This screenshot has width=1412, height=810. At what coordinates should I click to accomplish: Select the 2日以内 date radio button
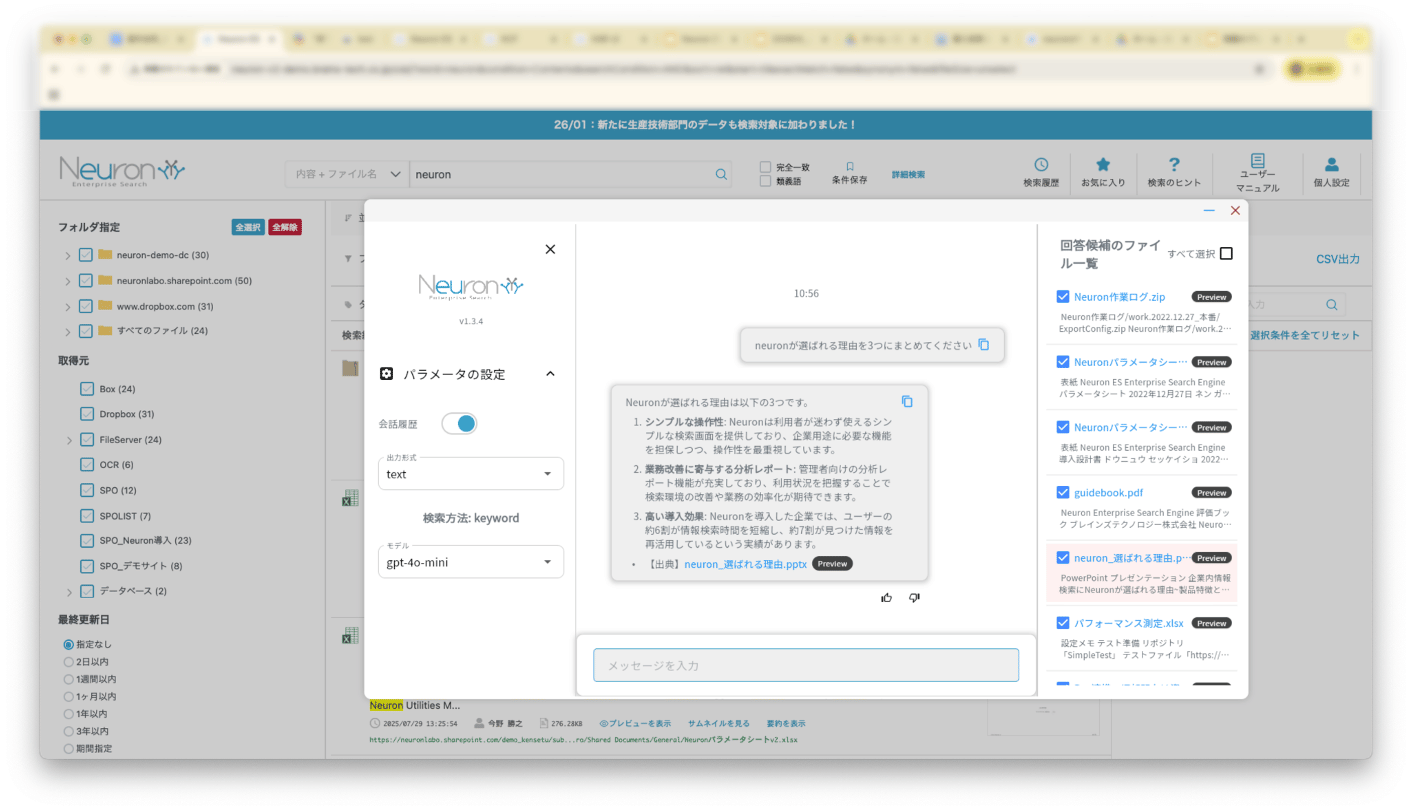(69, 662)
